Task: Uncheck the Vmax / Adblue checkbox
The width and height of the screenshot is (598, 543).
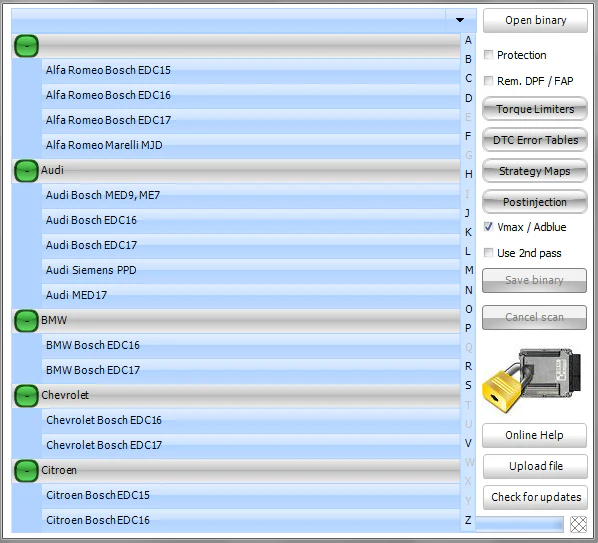Action: [x=488, y=227]
